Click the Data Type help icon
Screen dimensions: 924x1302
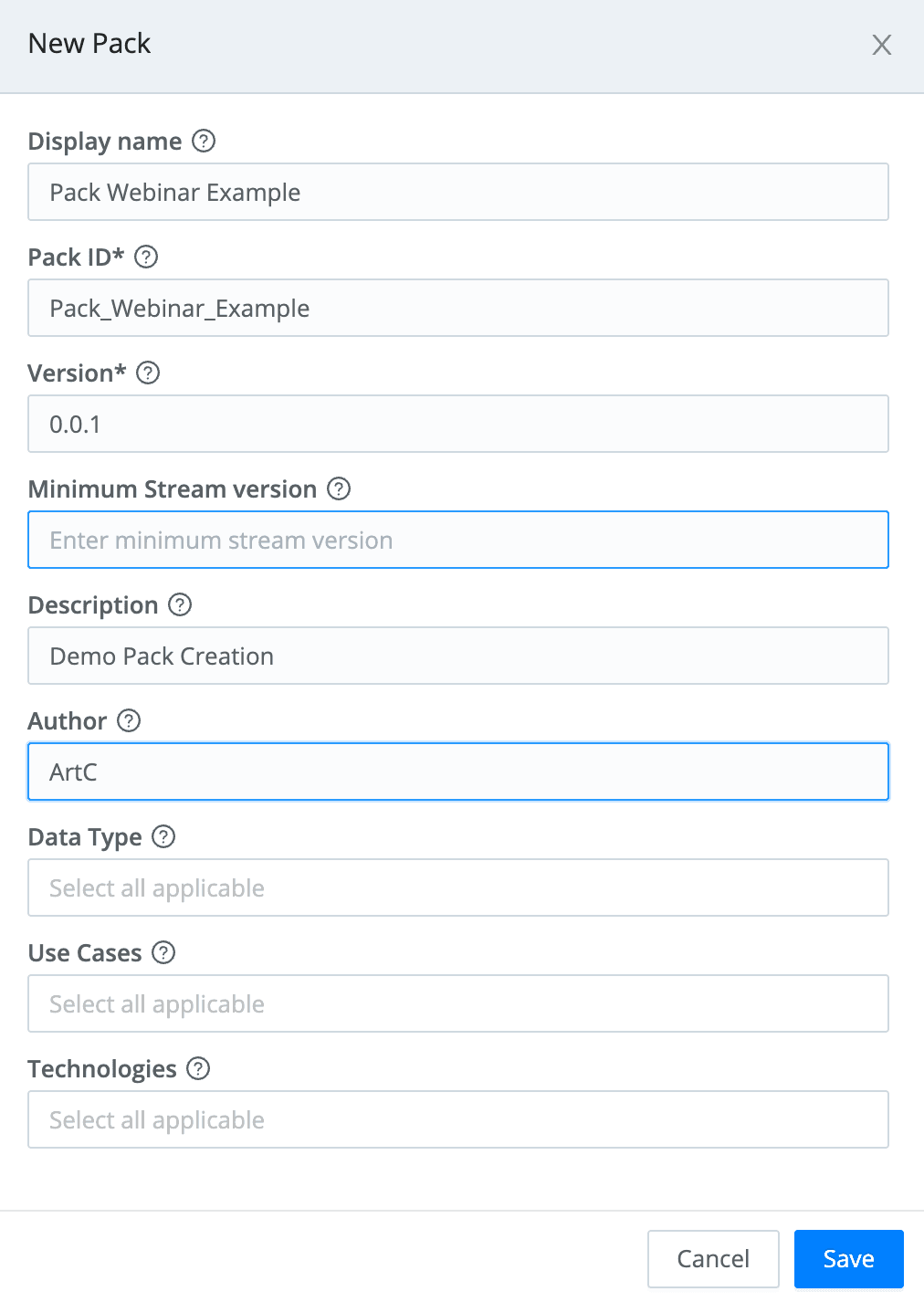pyautogui.click(x=163, y=837)
